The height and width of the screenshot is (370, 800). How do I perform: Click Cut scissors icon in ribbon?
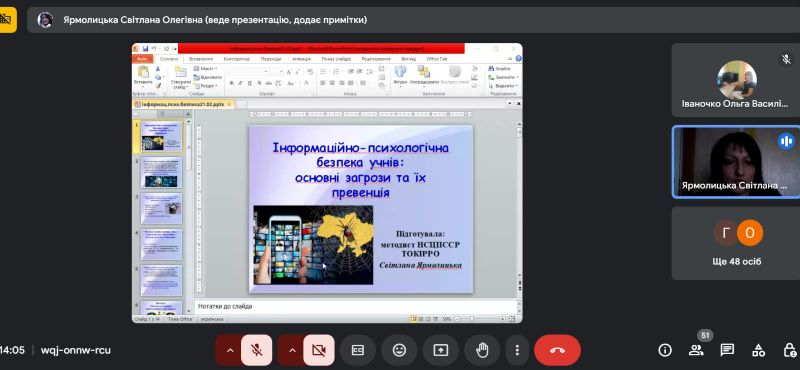pyautogui.click(x=158, y=69)
